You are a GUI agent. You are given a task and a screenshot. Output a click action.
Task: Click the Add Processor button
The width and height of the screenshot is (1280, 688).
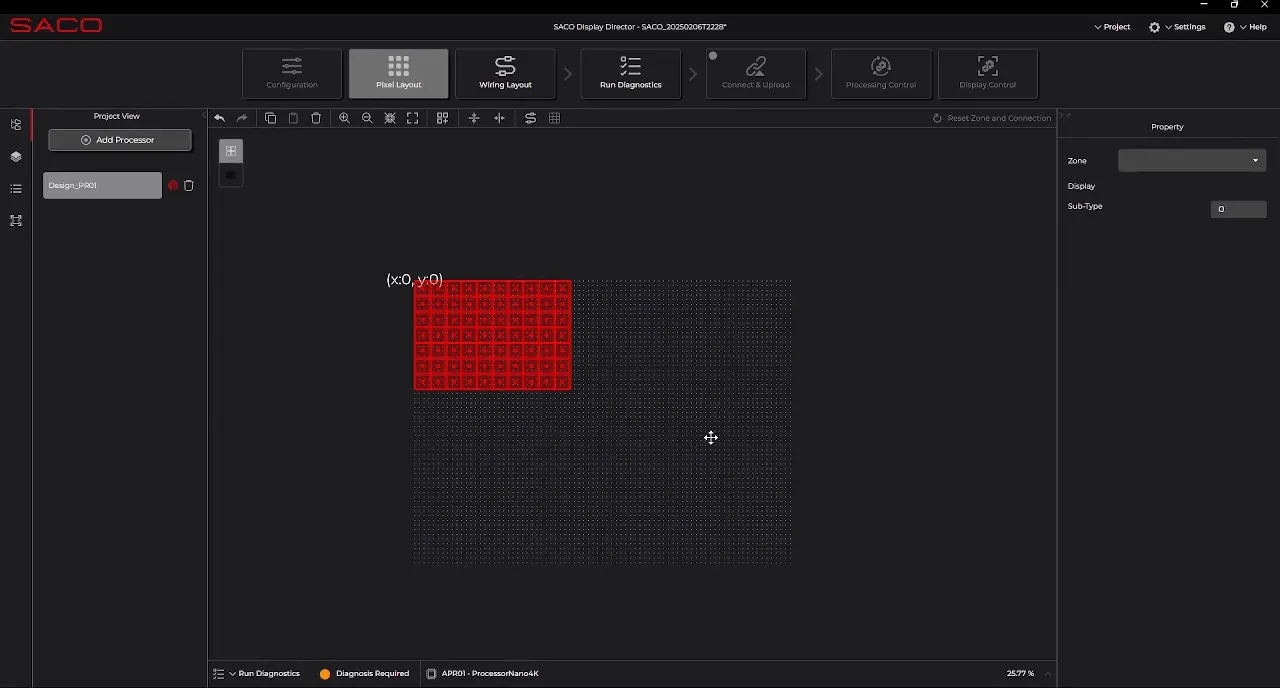click(x=119, y=140)
